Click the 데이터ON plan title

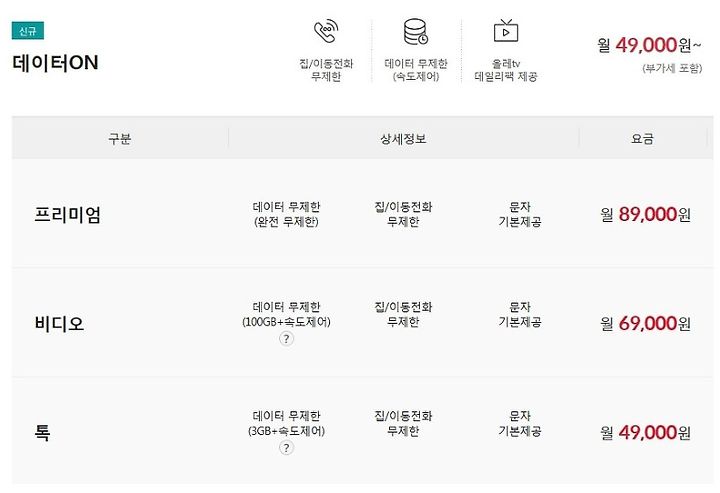tap(55, 63)
